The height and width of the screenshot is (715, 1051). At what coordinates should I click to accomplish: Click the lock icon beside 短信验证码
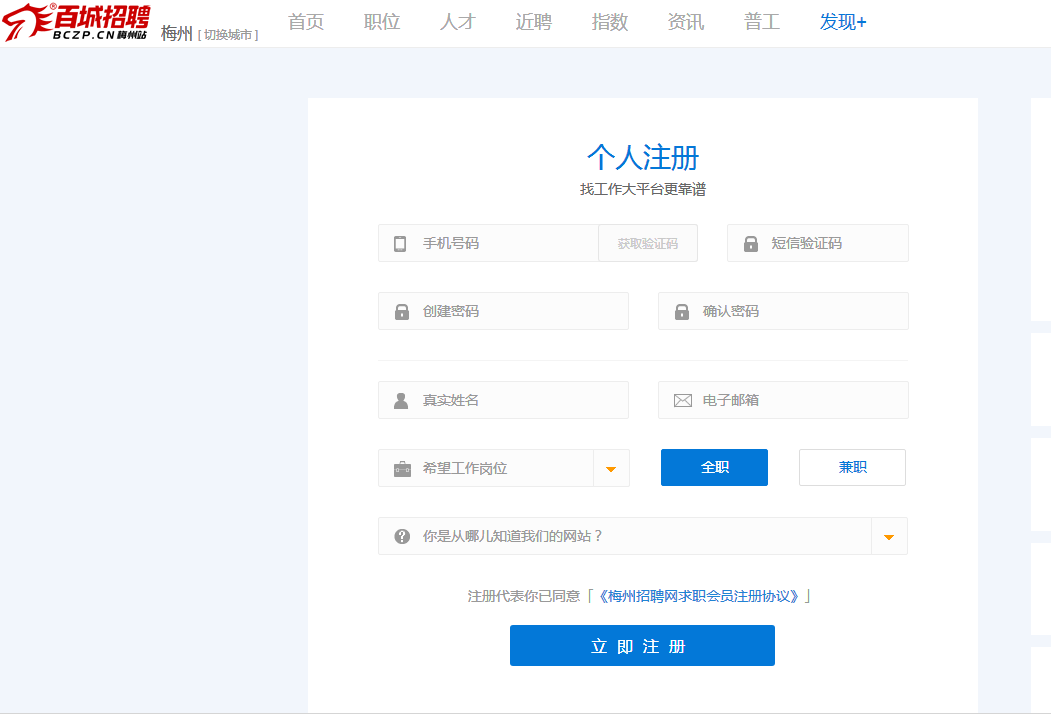tap(750, 244)
